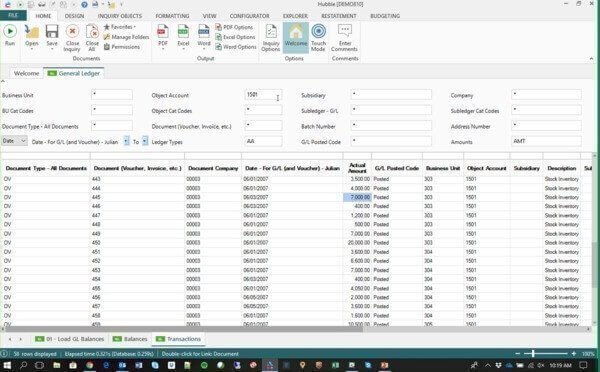Click the Object Account column header
Image resolution: width=600 pixels, height=372 pixels.
coord(486,168)
